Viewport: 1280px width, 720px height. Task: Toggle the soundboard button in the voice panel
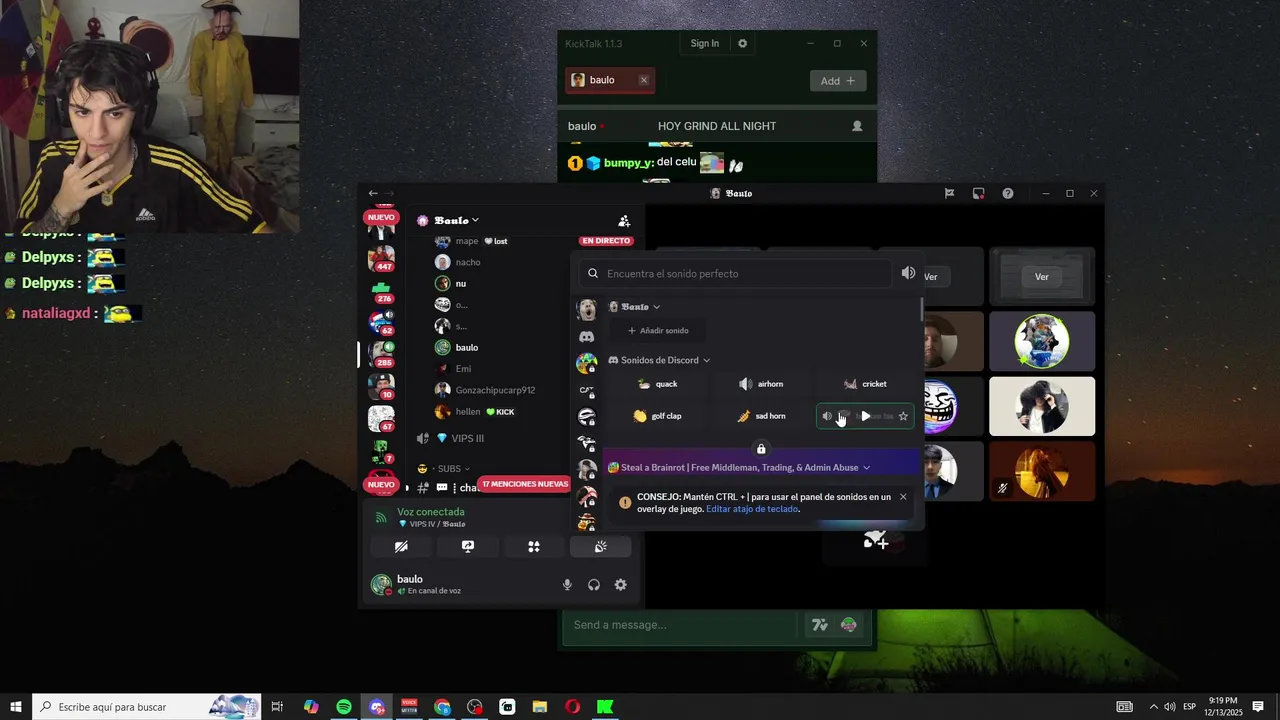601,546
